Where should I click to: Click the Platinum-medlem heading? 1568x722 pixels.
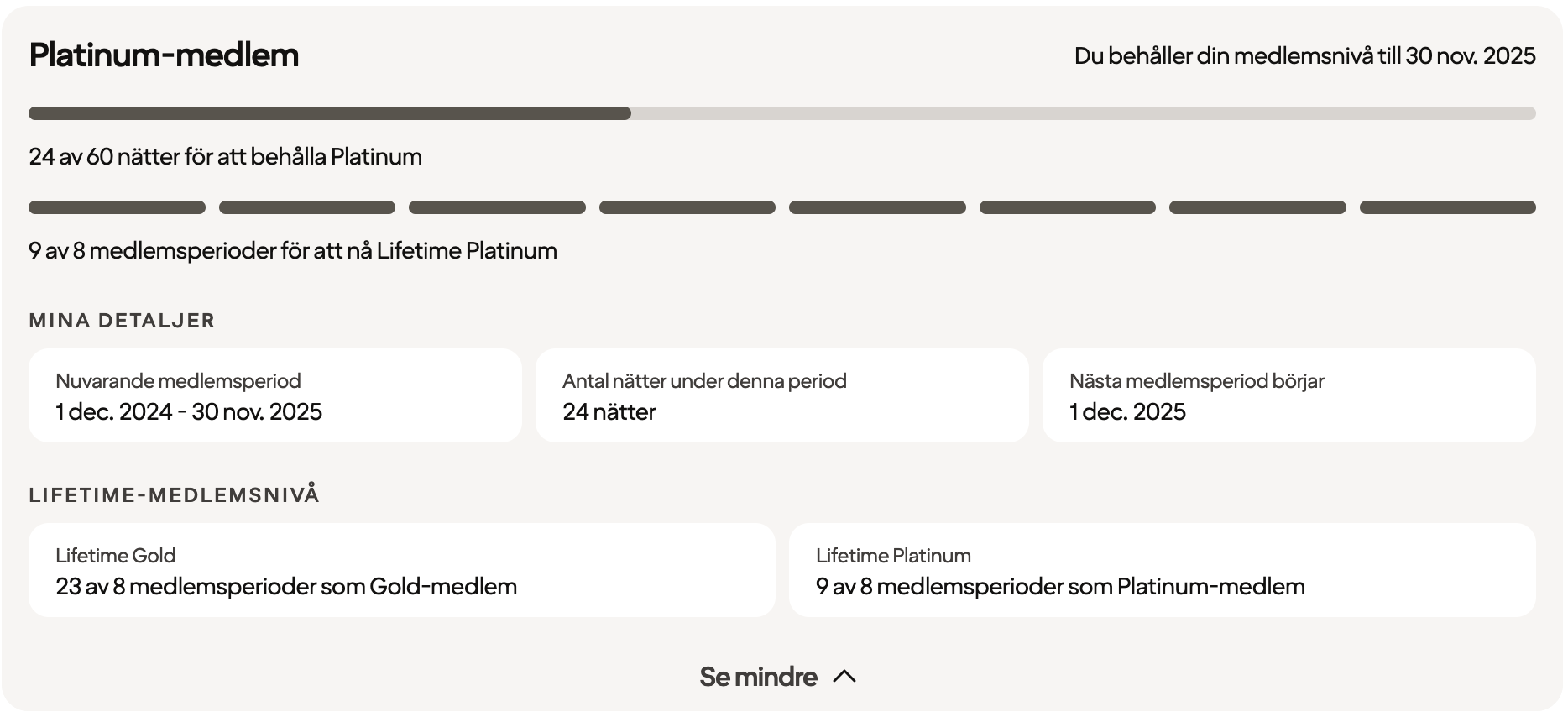point(164,55)
